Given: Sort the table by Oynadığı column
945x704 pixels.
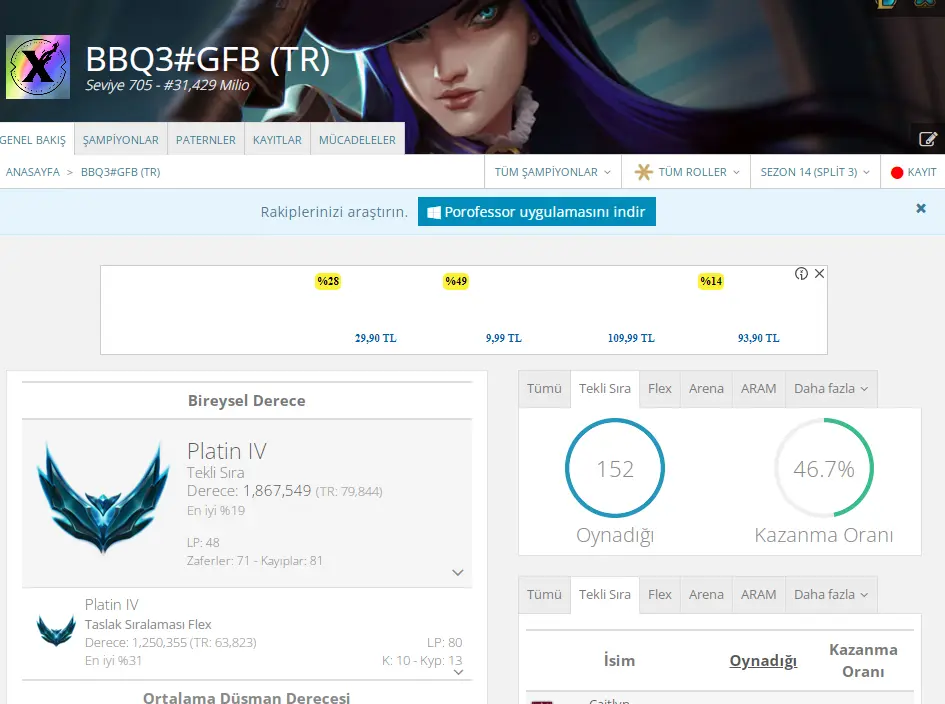Looking at the screenshot, I should pos(762,660).
